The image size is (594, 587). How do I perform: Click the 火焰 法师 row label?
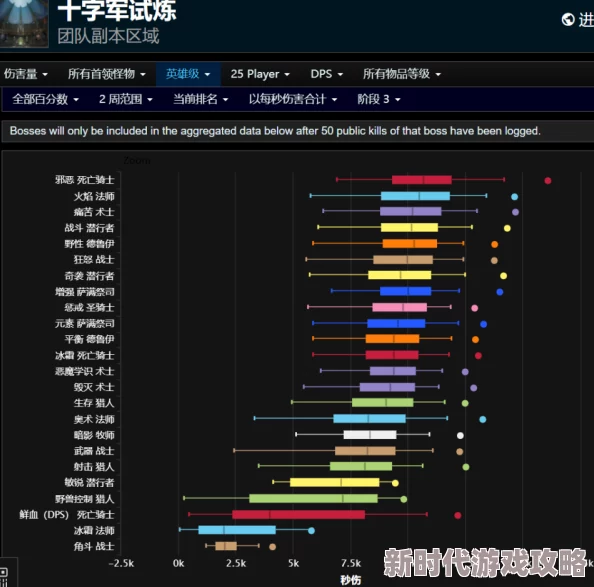coord(94,196)
